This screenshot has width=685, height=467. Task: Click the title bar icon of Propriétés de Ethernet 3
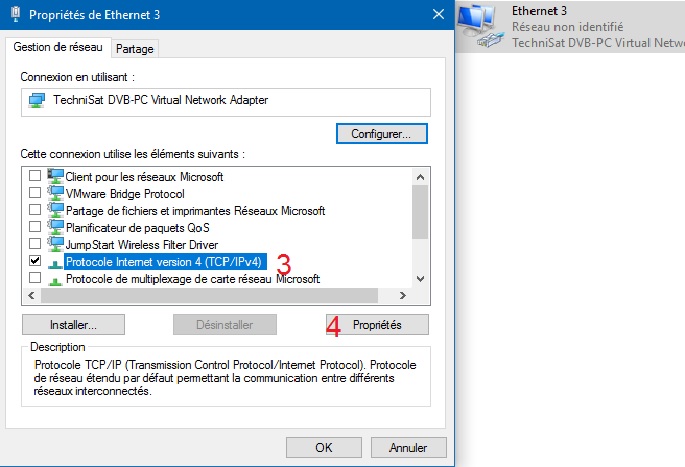[16, 14]
